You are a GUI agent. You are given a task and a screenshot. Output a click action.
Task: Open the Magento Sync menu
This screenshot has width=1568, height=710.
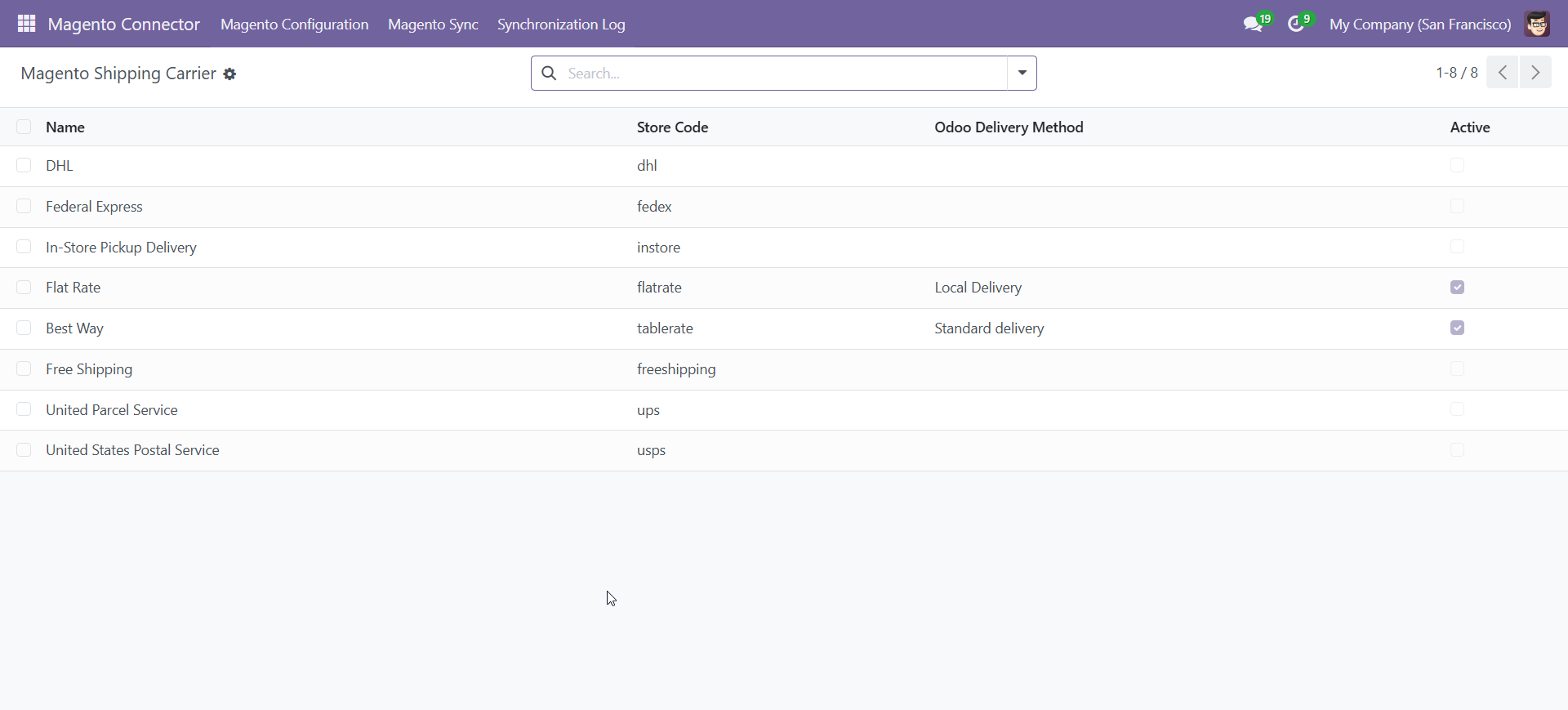pyautogui.click(x=433, y=25)
